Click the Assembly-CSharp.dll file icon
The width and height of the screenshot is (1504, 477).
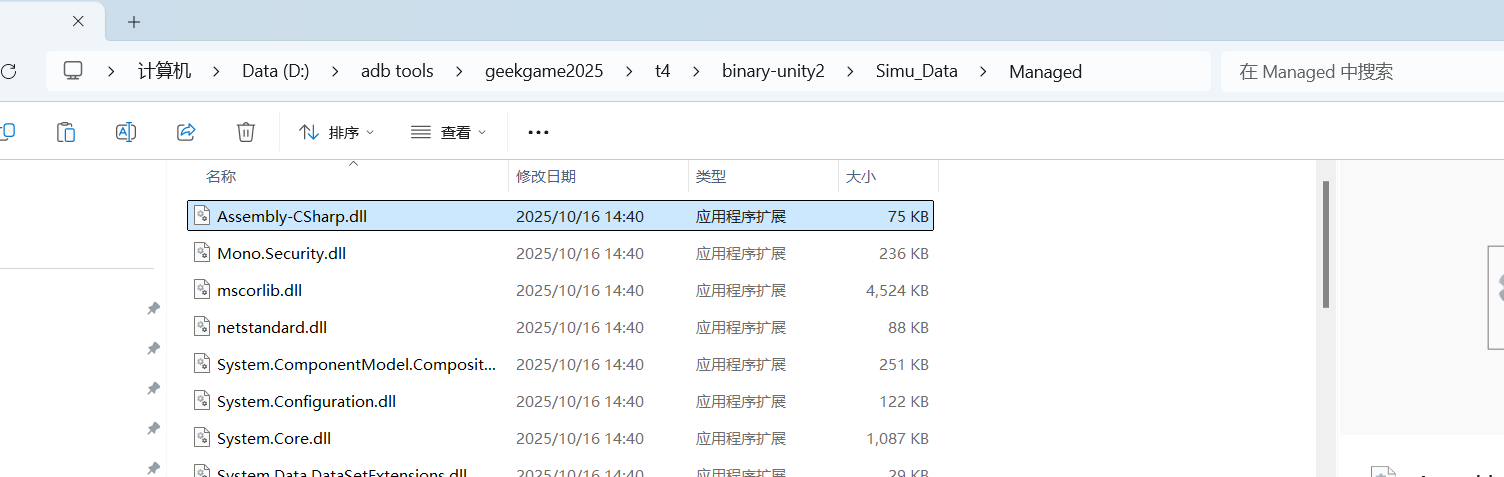[x=201, y=216]
